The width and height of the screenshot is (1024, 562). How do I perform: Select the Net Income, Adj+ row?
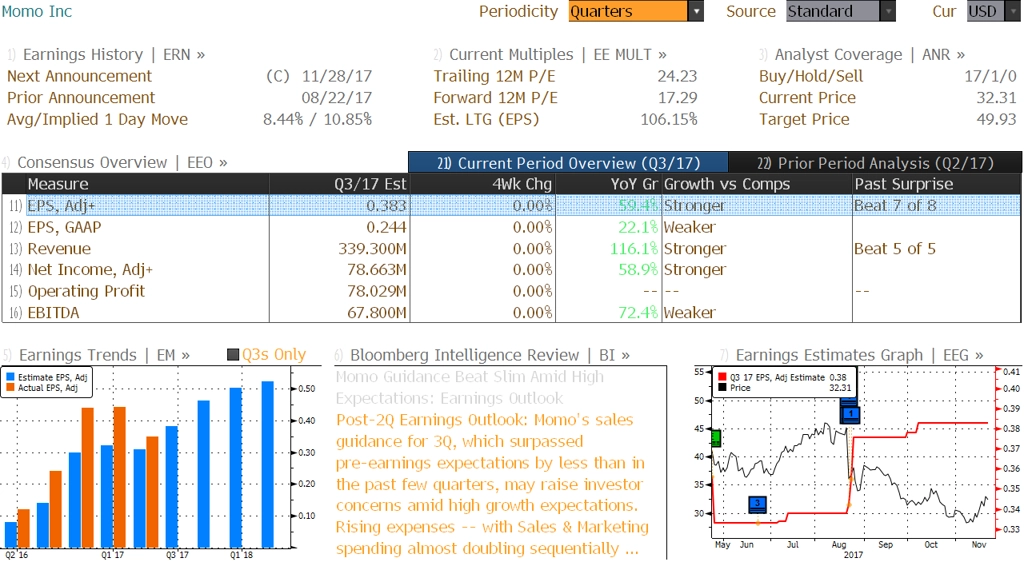tap(511, 270)
